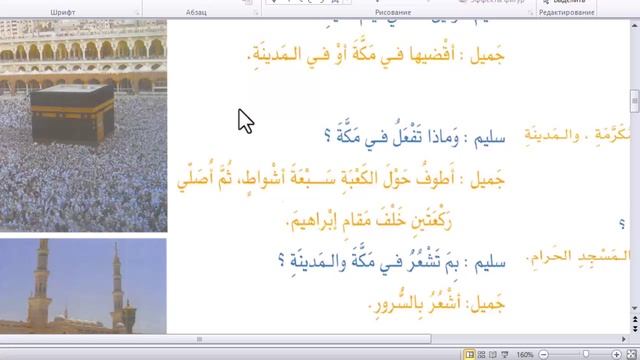Click the vertical scrollbar thumb
The width and height of the screenshot is (640, 360).
click(635, 100)
